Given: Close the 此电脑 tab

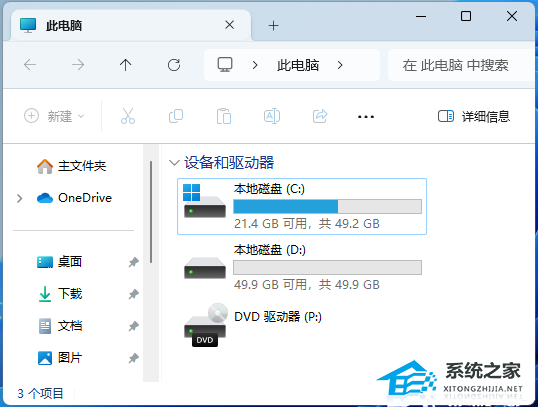Looking at the screenshot, I should click(x=230, y=25).
